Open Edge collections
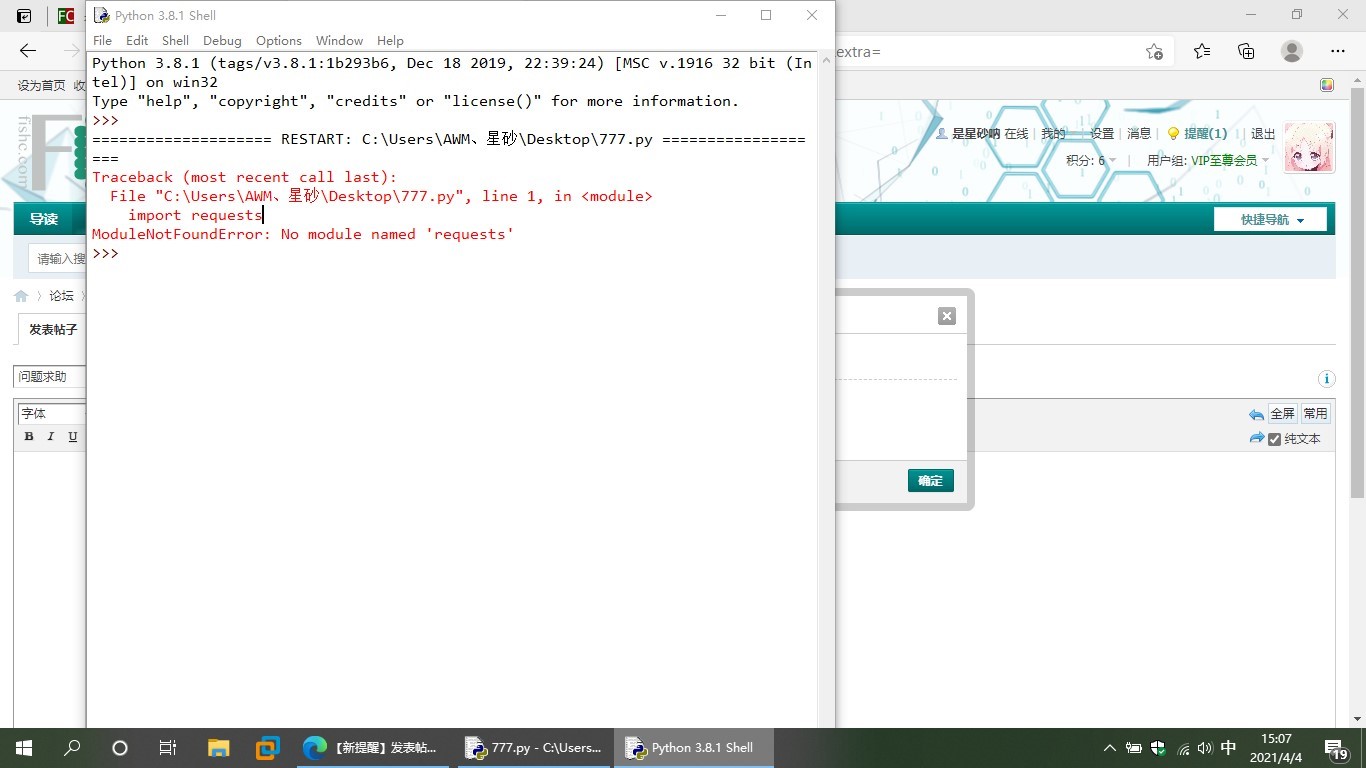 1246,51
